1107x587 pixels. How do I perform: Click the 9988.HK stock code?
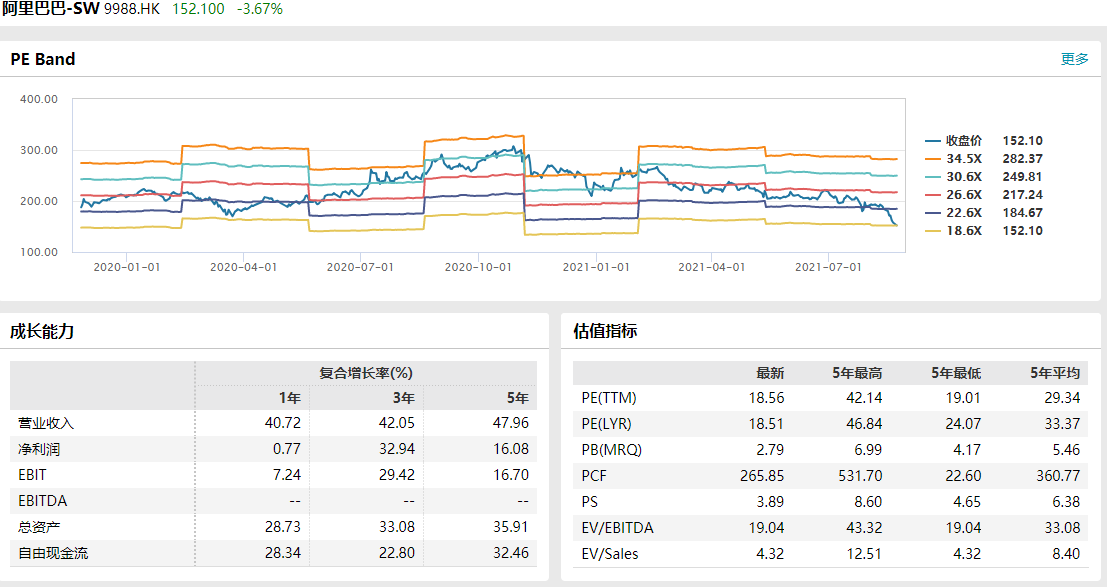click(132, 9)
